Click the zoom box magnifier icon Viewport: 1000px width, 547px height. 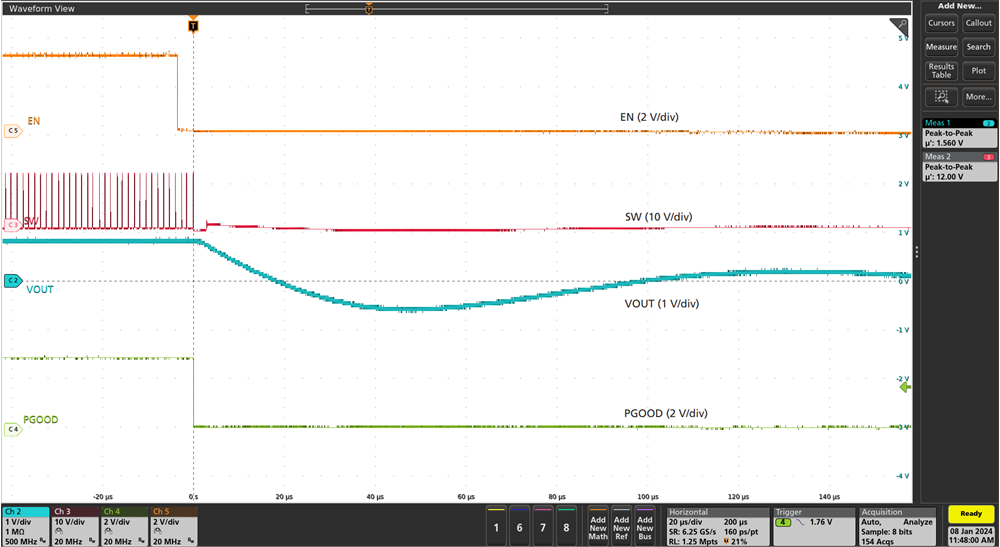(941, 97)
